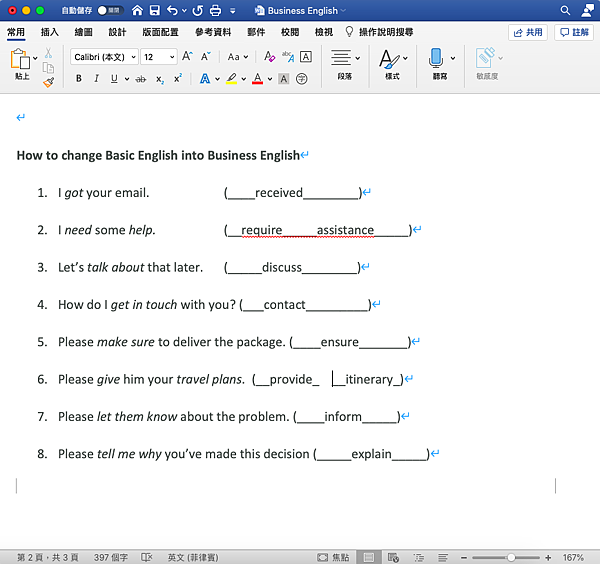This screenshot has height=564, width=600.
Task: Click the Paste clipboard icon
Action: coord(22,60)
